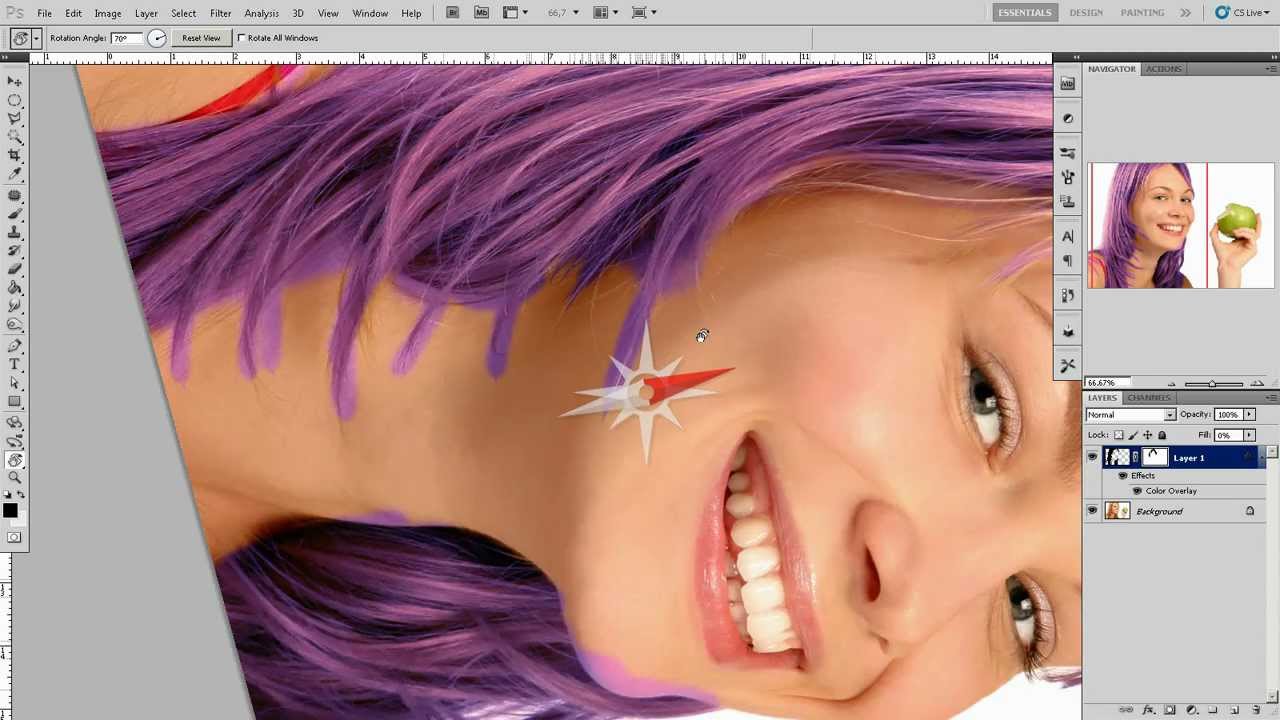Viewport: 1280px width, 720px height.
Task: Expand more workspaces chevron
Action: [x=1185, y=12]
